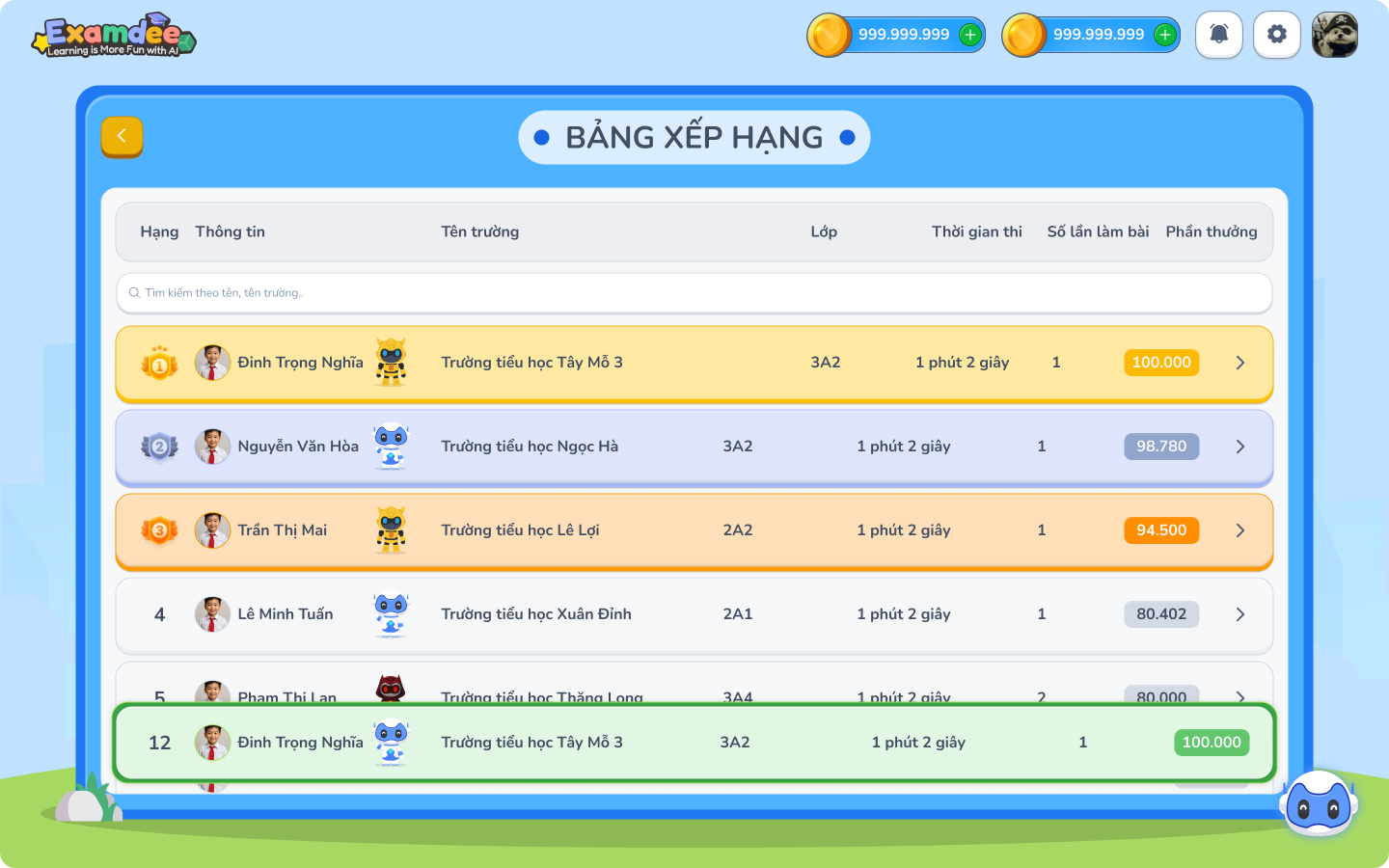Click Trường tiểu học Xuân Đỉnh

click(536, 614)
